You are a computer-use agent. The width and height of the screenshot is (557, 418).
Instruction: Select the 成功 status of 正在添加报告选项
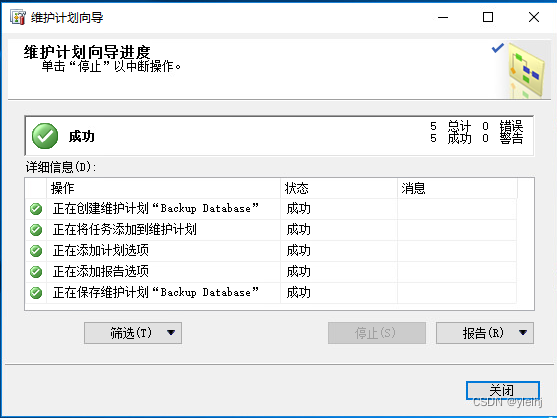(x=298, y=272)
